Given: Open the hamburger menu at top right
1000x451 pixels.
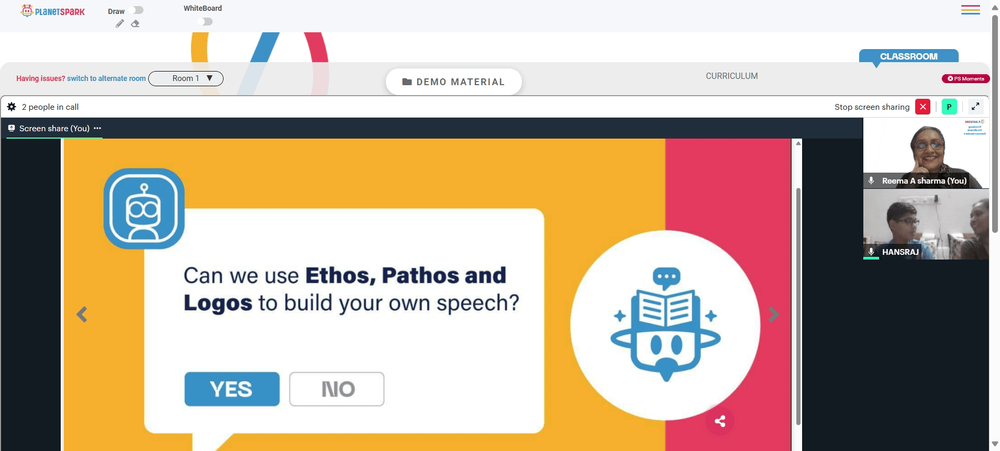Looking at the screenshot, I should pyautogui.click(x=970, y=10).
